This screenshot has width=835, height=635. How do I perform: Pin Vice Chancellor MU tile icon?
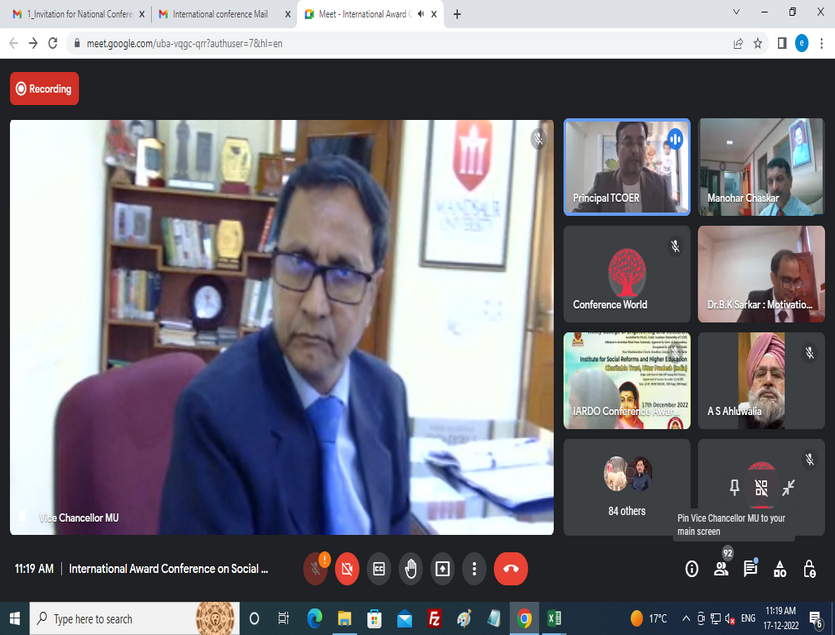(x=734, y=487)
